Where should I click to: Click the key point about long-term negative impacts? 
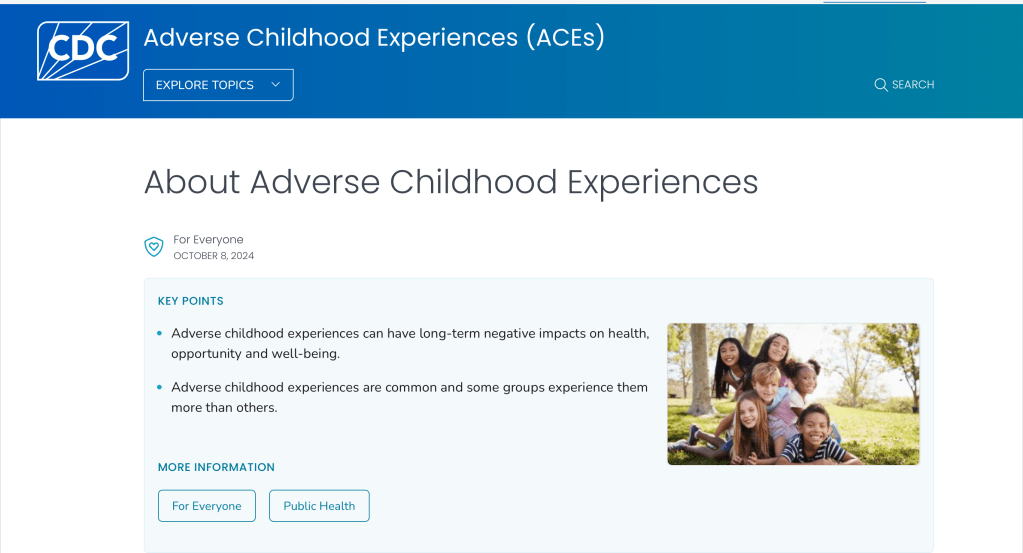coord(410,343)
